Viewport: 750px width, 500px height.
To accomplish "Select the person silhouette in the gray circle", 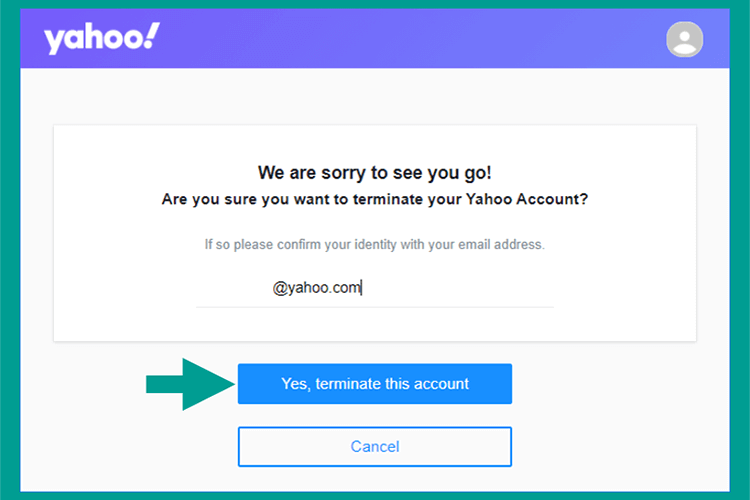I will pyautogui.click(x=684, y=41).
